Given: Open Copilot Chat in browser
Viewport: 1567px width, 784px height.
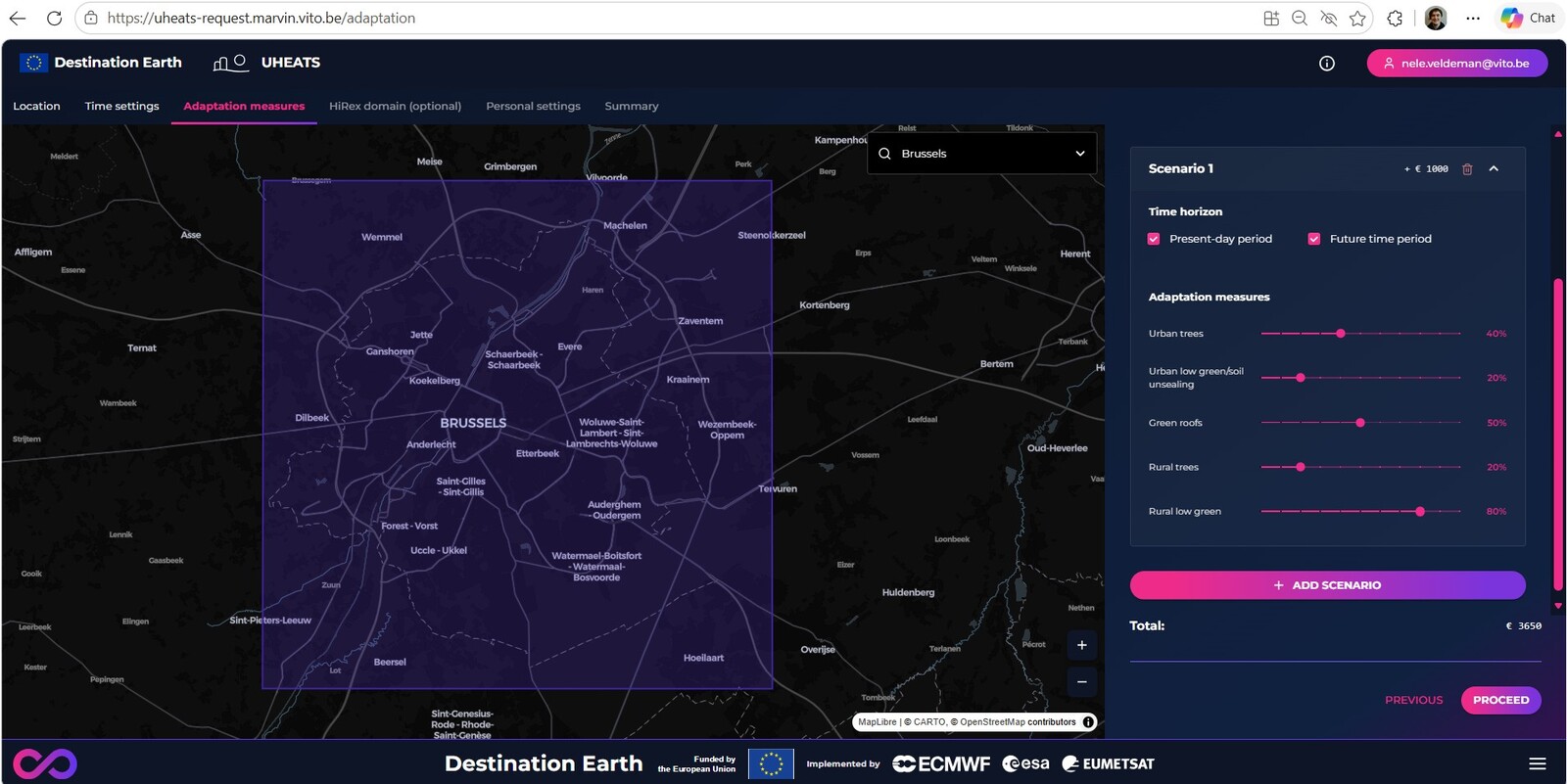Looking at the screenshot, I should (x=1528, y=18).
